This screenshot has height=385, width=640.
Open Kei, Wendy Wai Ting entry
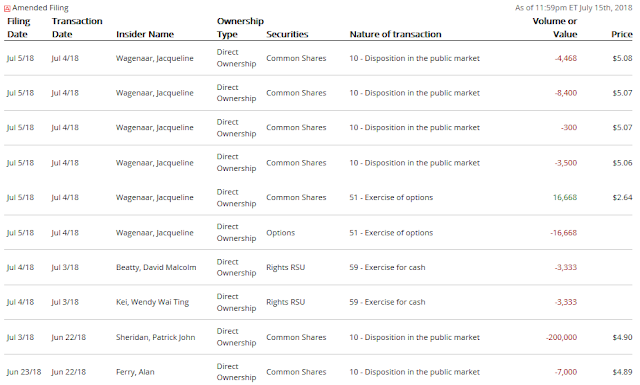[152, 302]
